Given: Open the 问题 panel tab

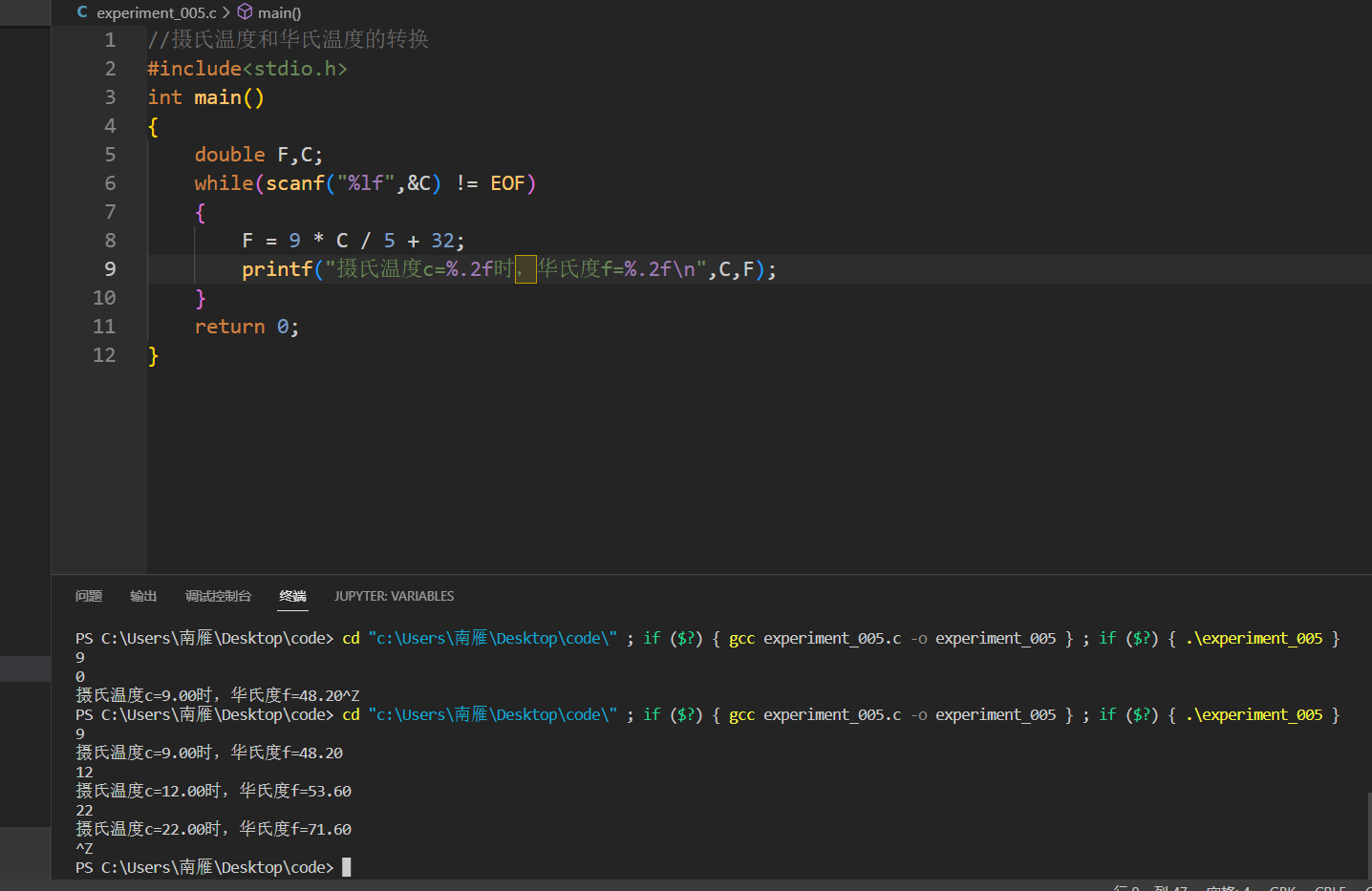Looking at the screenshot, I should pyautogui.click(x=89, y=596).
